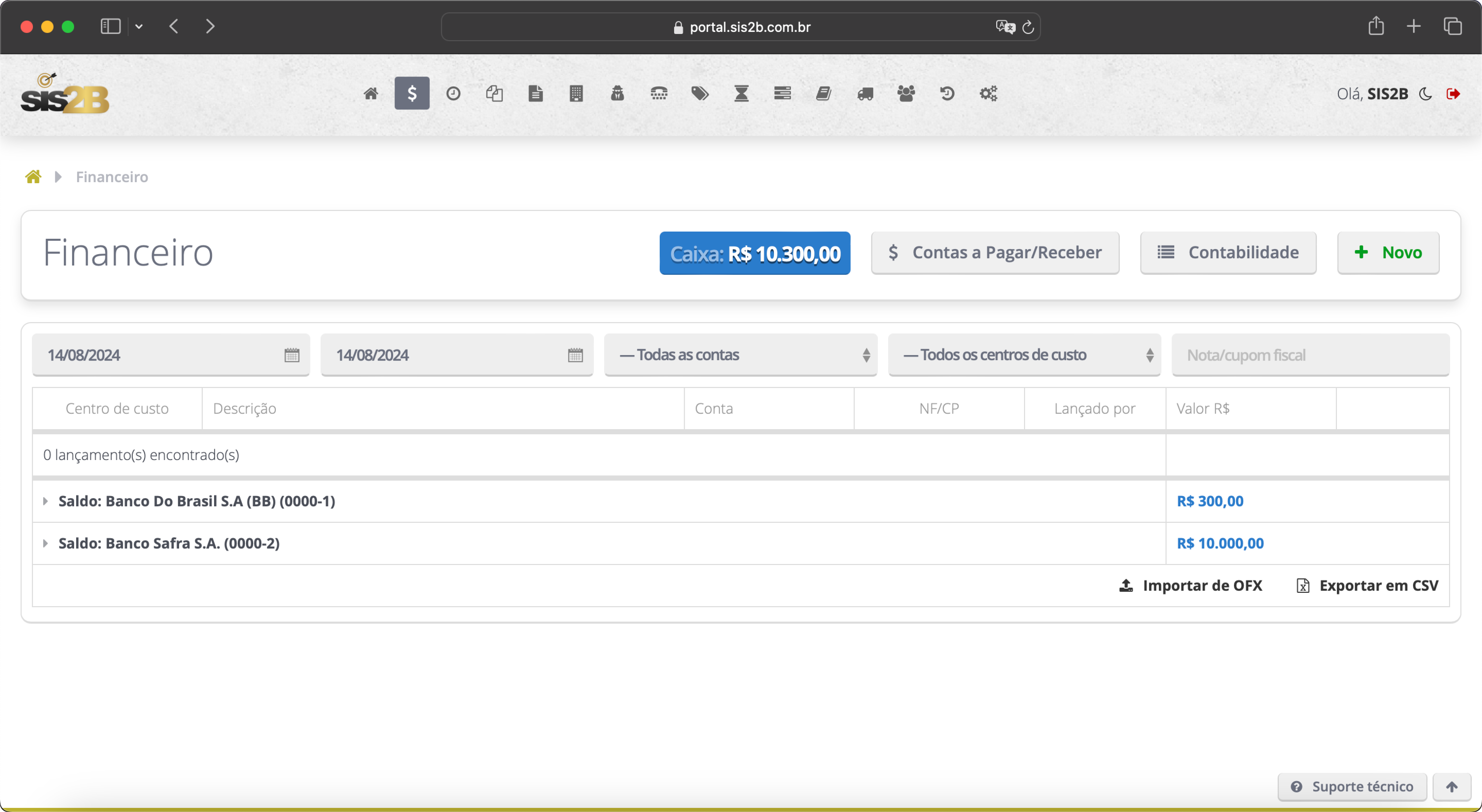Click the NF/CP column header
The height and width of the screenshot is (812, 1482).
point(939,409)
